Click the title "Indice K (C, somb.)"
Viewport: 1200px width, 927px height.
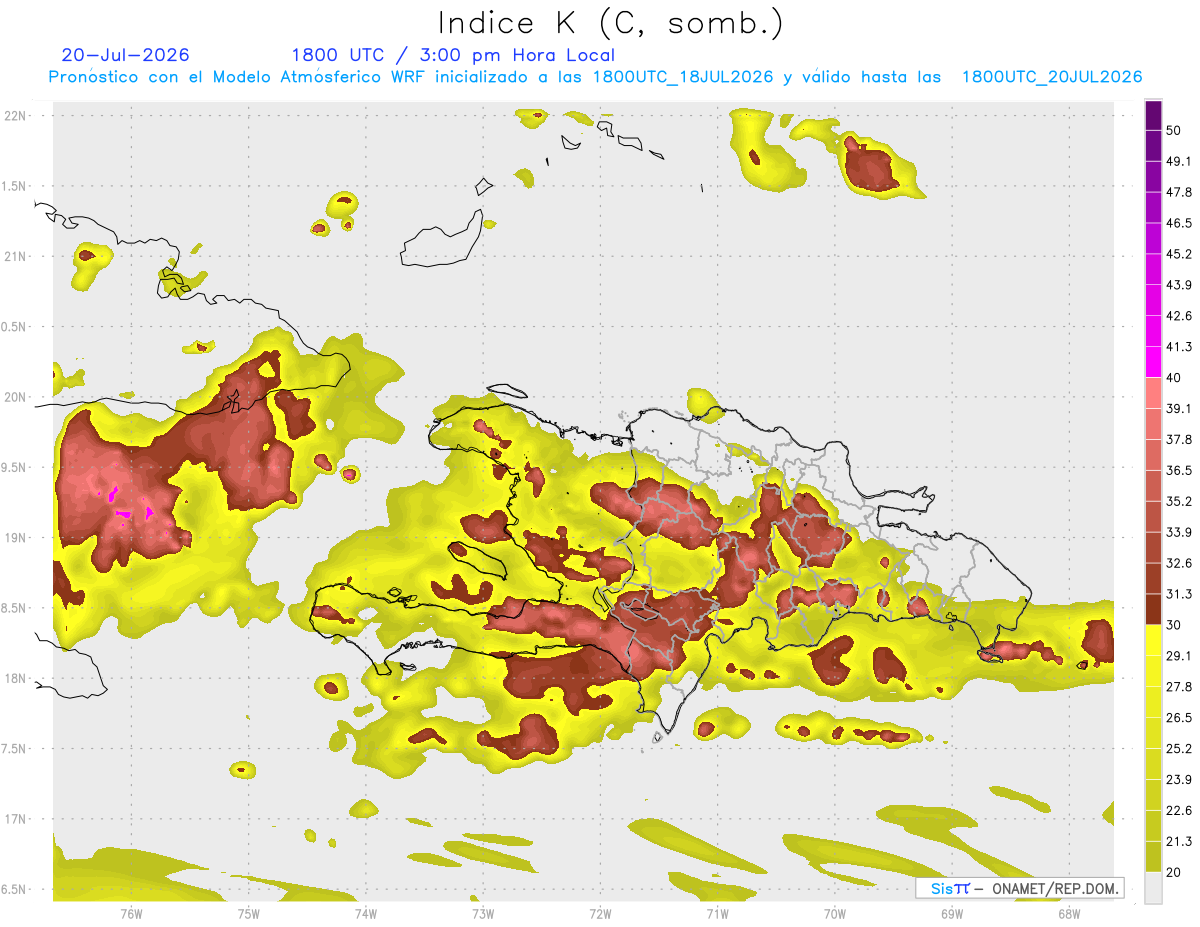(x=610, y=23)
